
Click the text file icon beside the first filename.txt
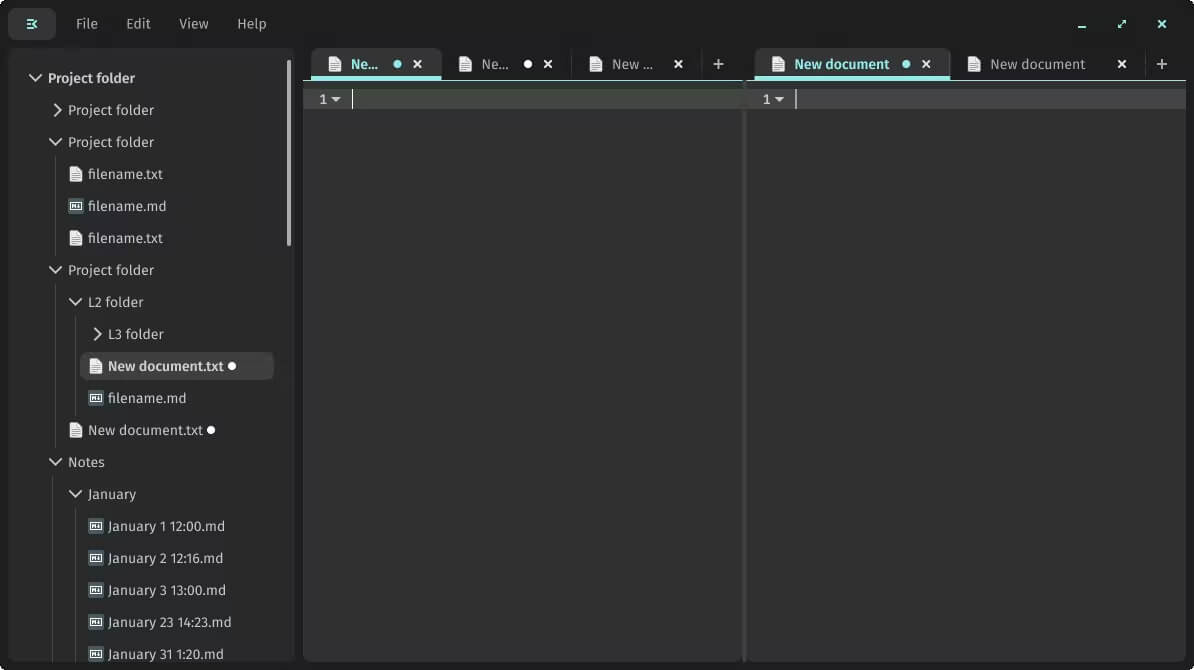point(76,173)
